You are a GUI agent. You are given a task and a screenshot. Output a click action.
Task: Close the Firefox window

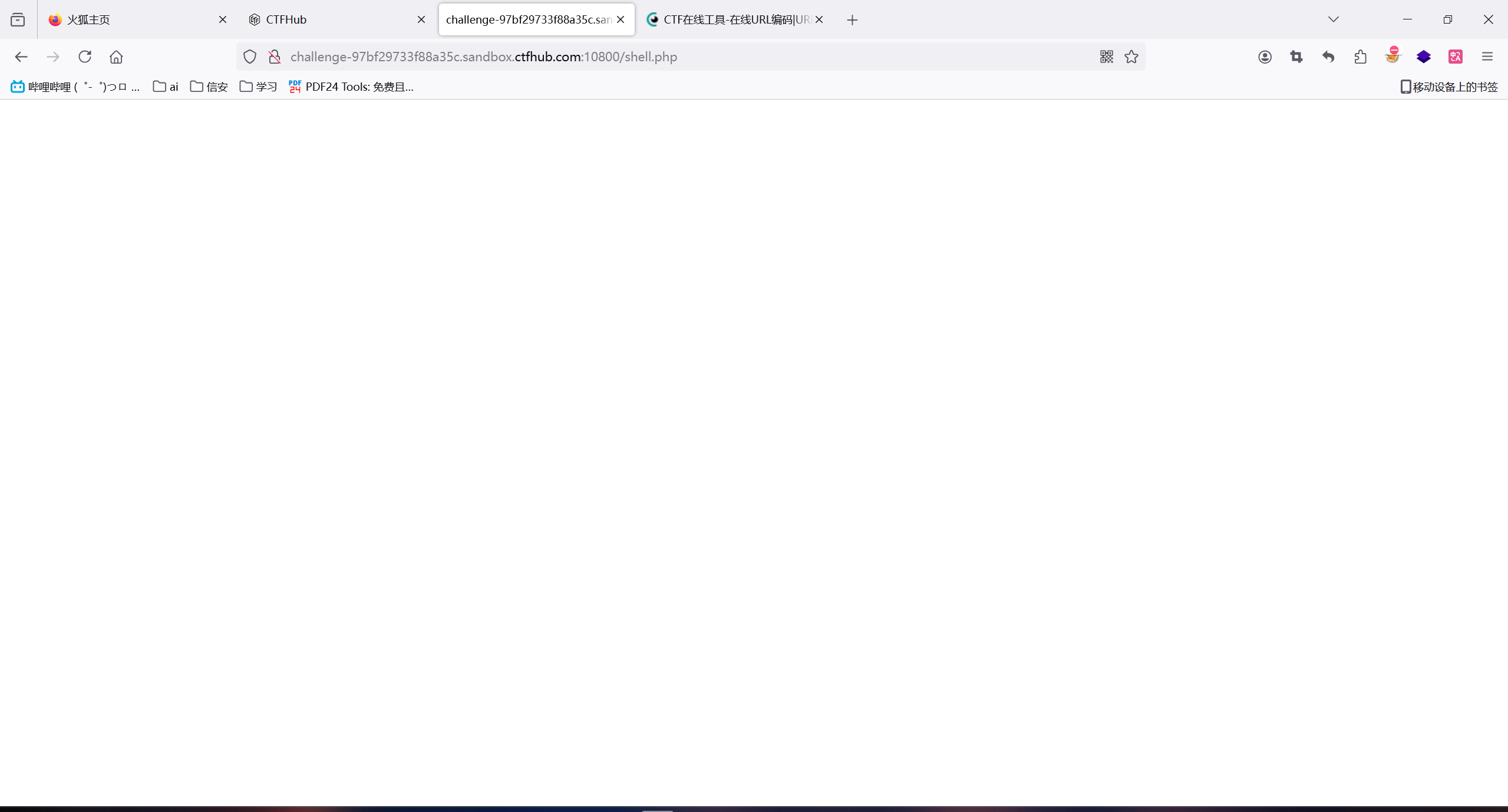(1488, 19)
